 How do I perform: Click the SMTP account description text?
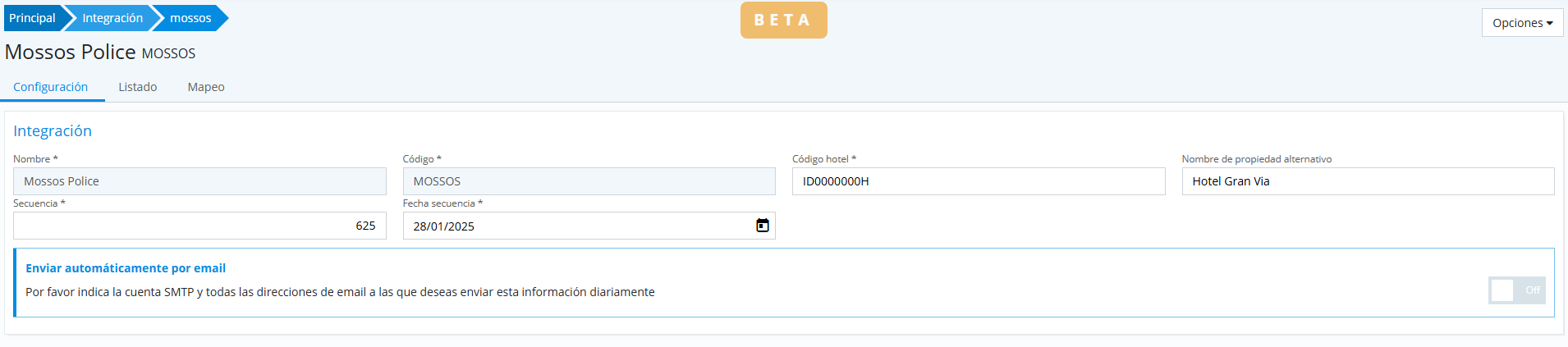(340, 292)
